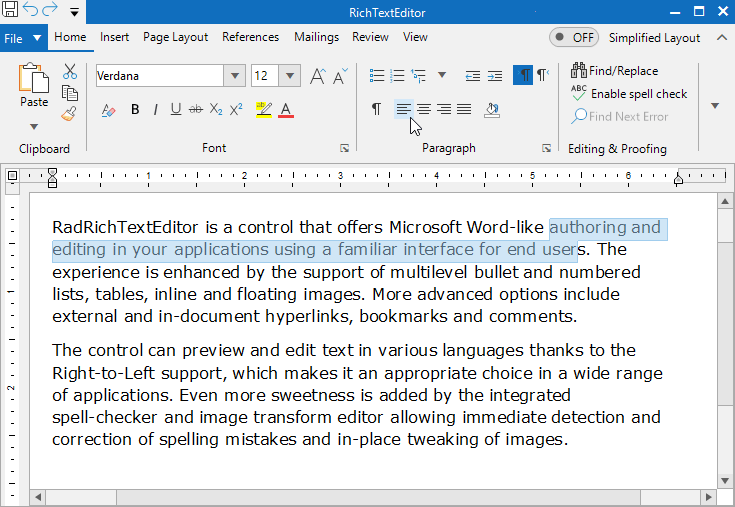Align text to the right
This screenshot has width=735, height=507.
pyautogui.click(x=444, y=109)
